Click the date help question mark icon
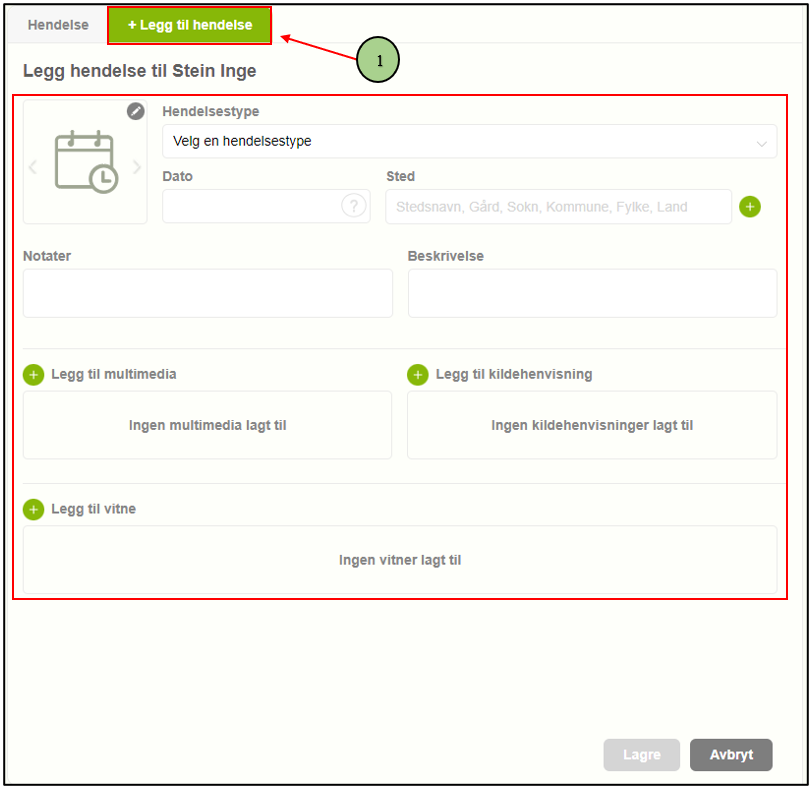Image resolution: width=812 pixels, height=789 pixels. tap(353, 206)
